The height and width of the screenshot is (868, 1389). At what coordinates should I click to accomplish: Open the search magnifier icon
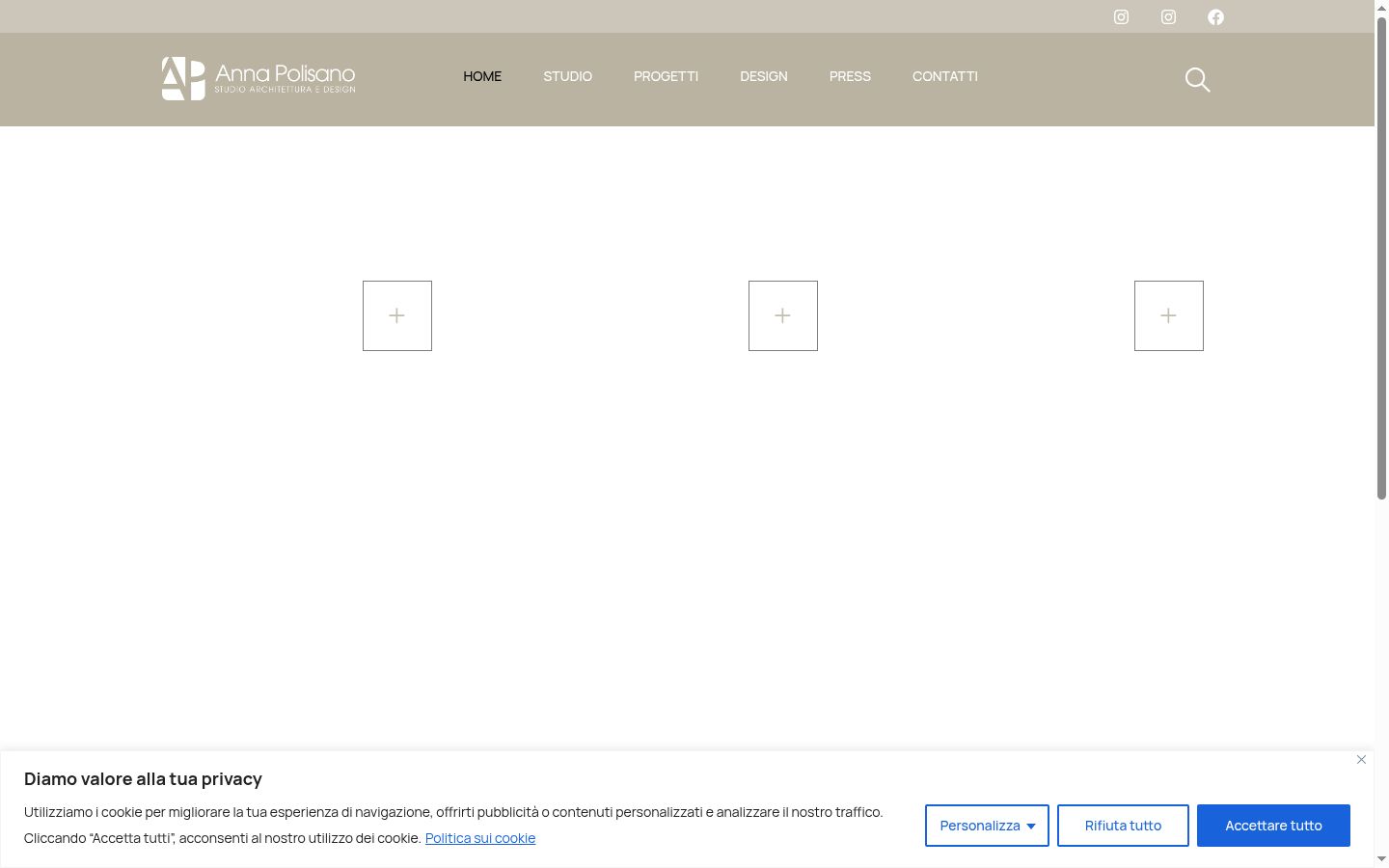pyautogui.click(x=1197, y=80)
